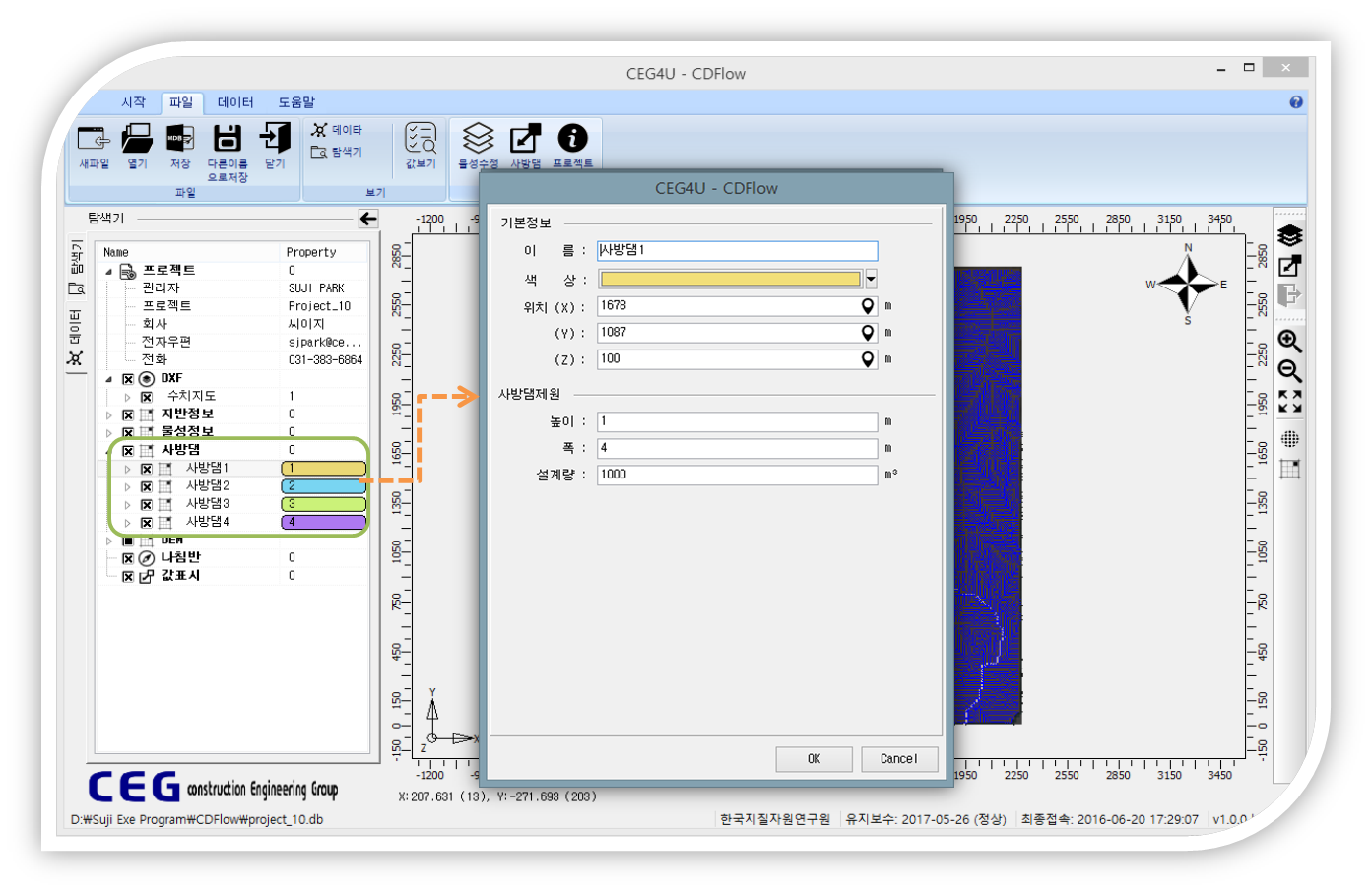This screenshot has width=1372, height=892.
Task: Pick X position with the location pin icon
Action: 867,306
